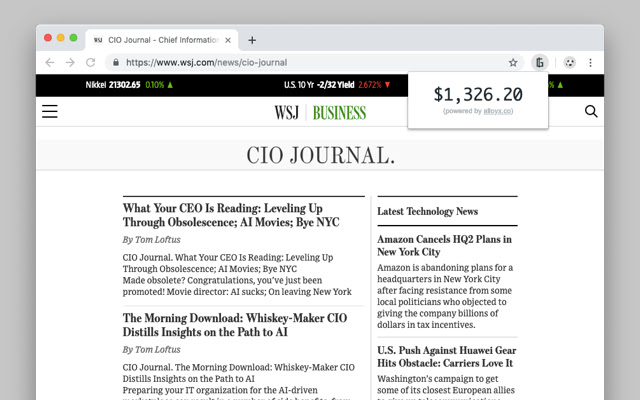Click the green macOS maximize window button
Screen dimensions: 640x400
pyautogui.click(x=73, y=38)
